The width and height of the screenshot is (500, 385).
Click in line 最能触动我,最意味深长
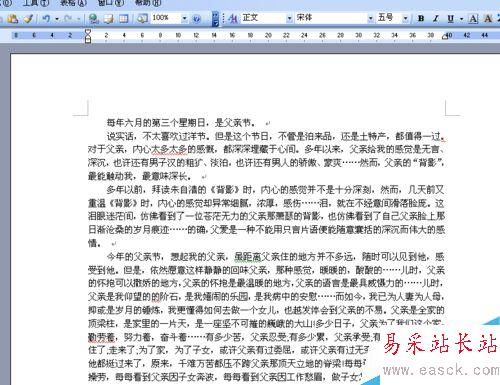[140, 176]
